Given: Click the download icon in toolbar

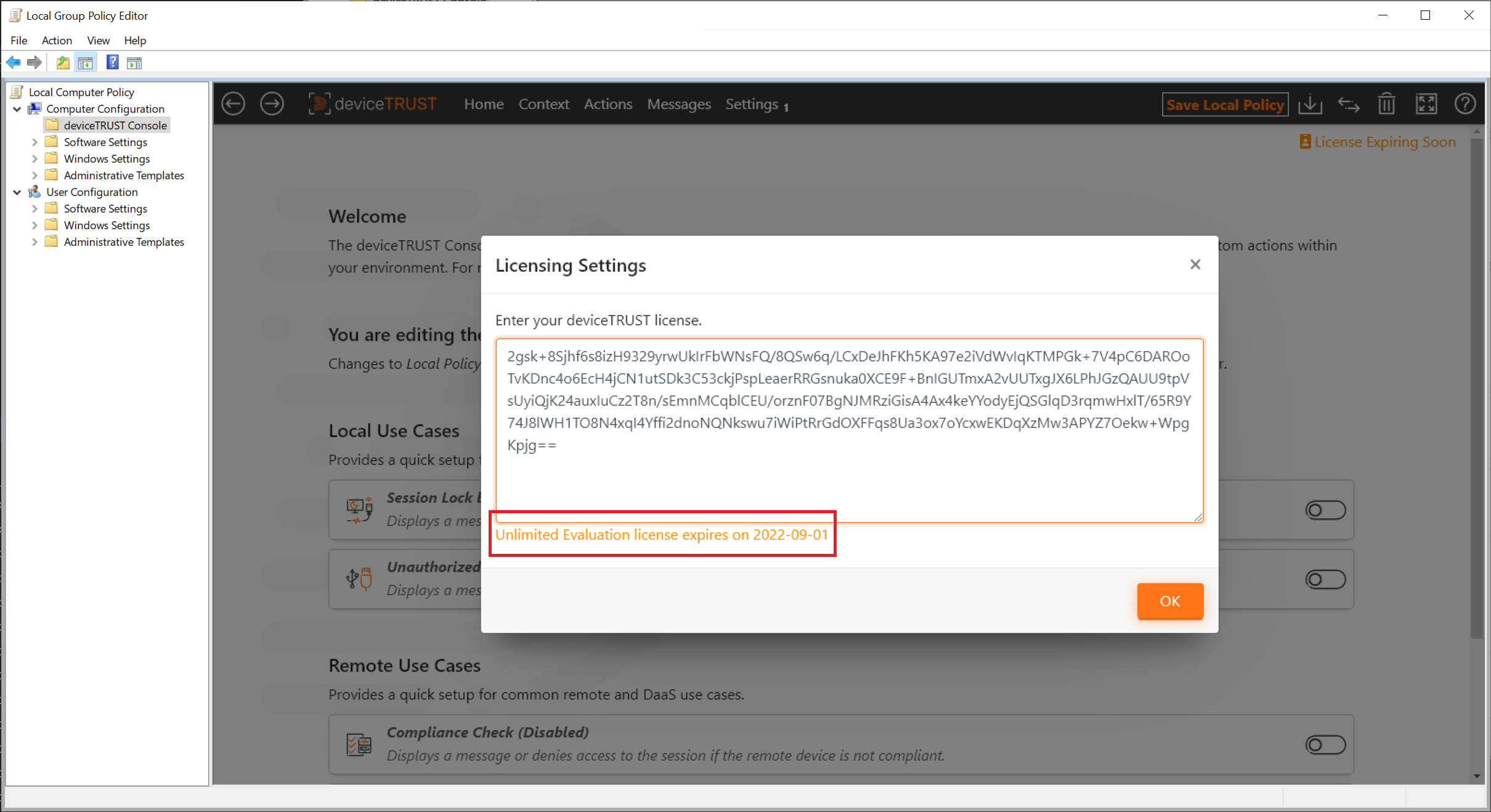Looking at the screenshot, I should [1310, 104].
